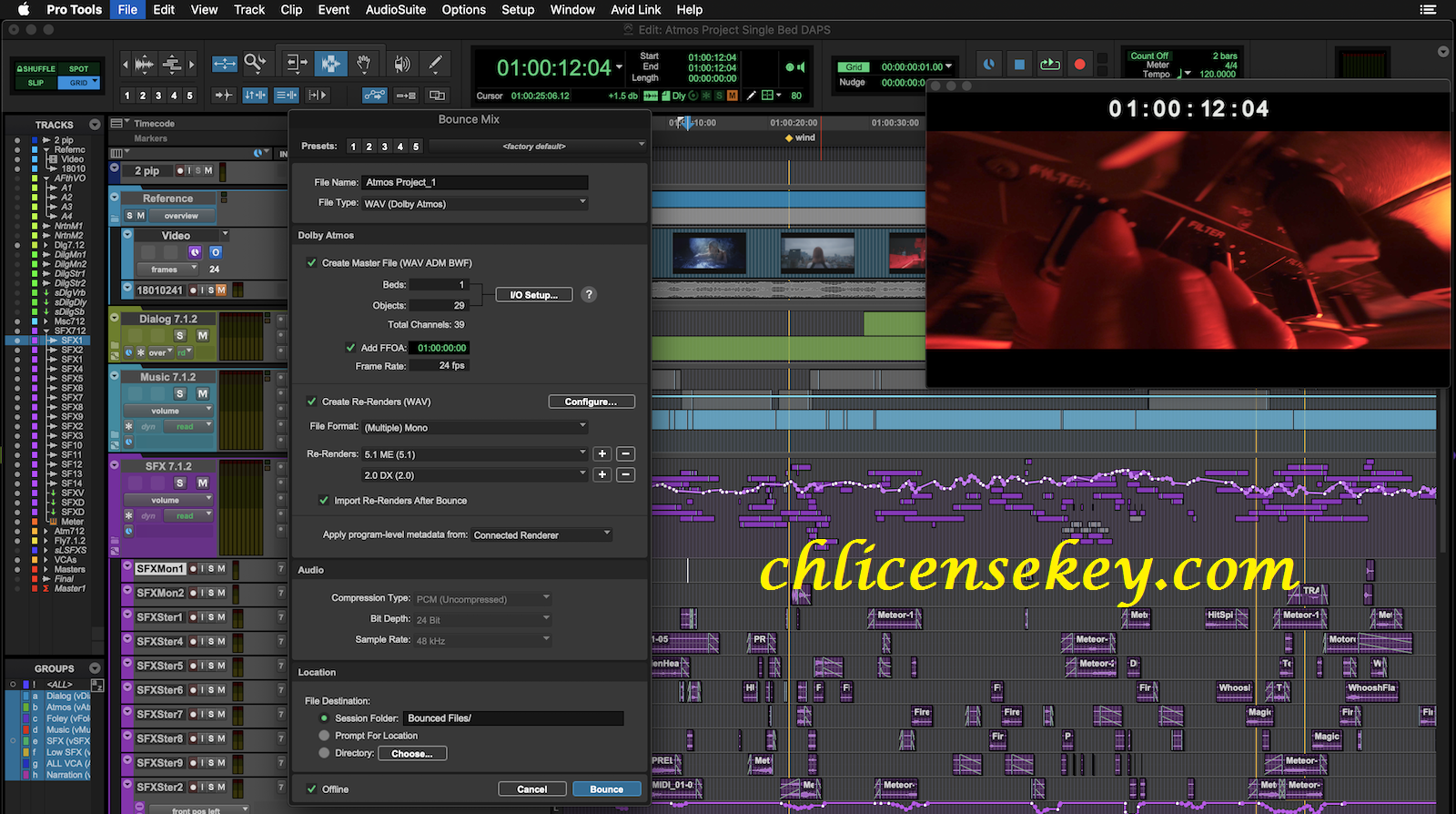The width and height of the screenshot is (1456, 814).
Task: Click plus button beside 5.1 ME re-render
Action: [602, 453]
